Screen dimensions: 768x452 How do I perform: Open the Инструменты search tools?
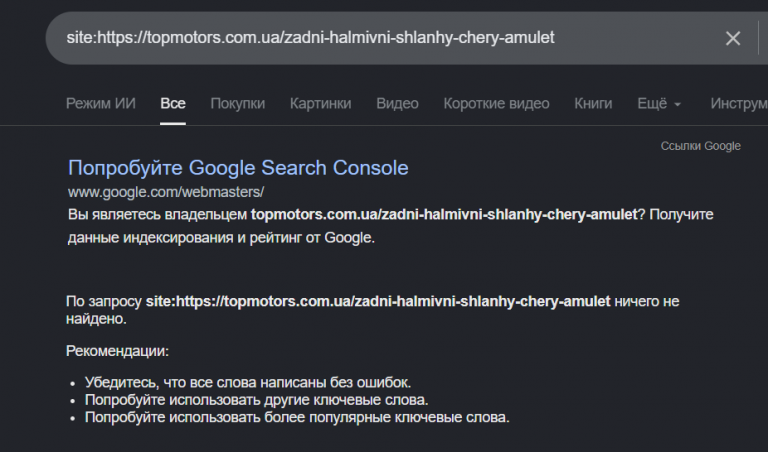[739, 103]
